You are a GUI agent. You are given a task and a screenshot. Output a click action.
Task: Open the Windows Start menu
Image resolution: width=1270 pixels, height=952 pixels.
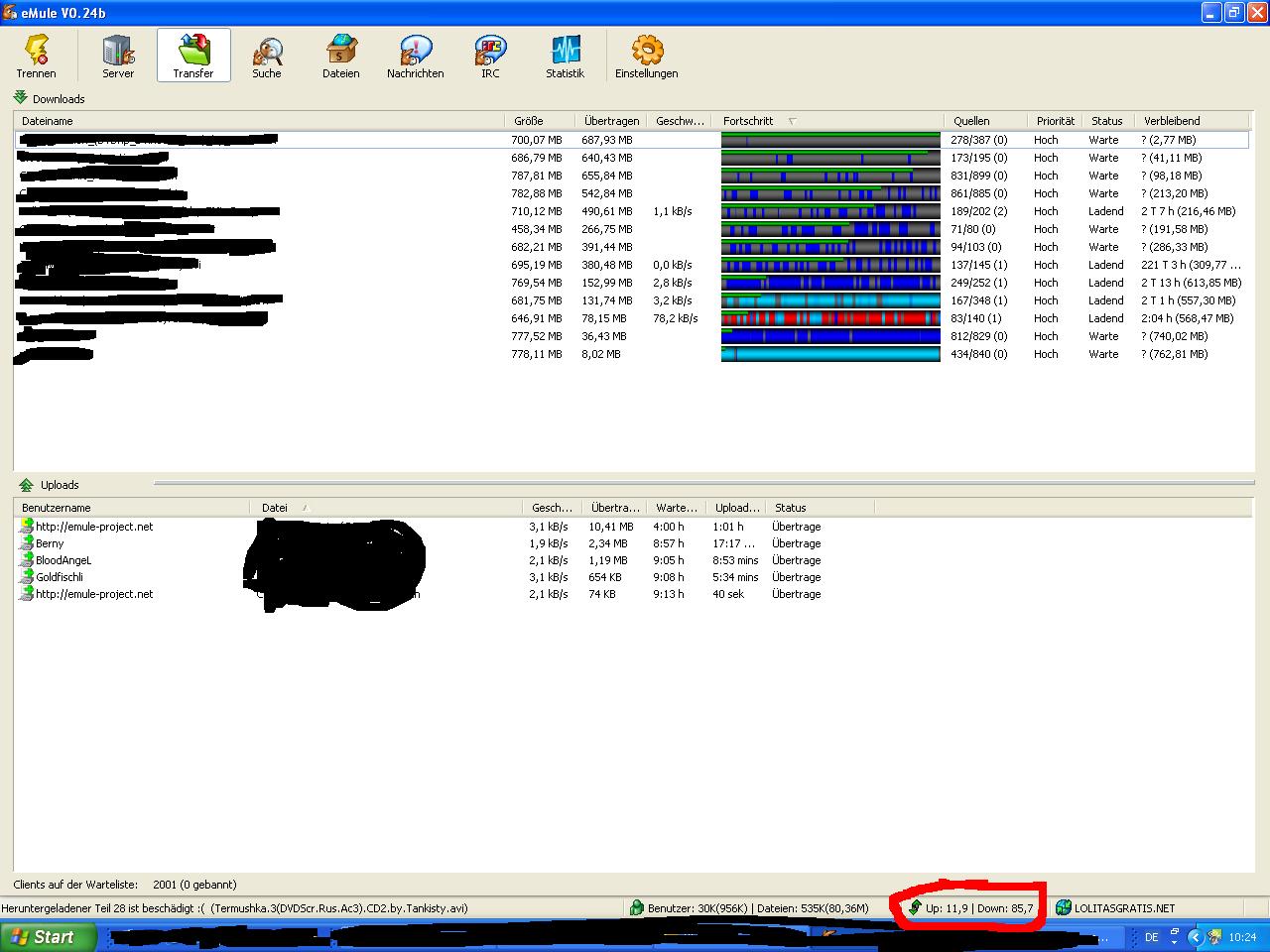[x=49, y=937]
